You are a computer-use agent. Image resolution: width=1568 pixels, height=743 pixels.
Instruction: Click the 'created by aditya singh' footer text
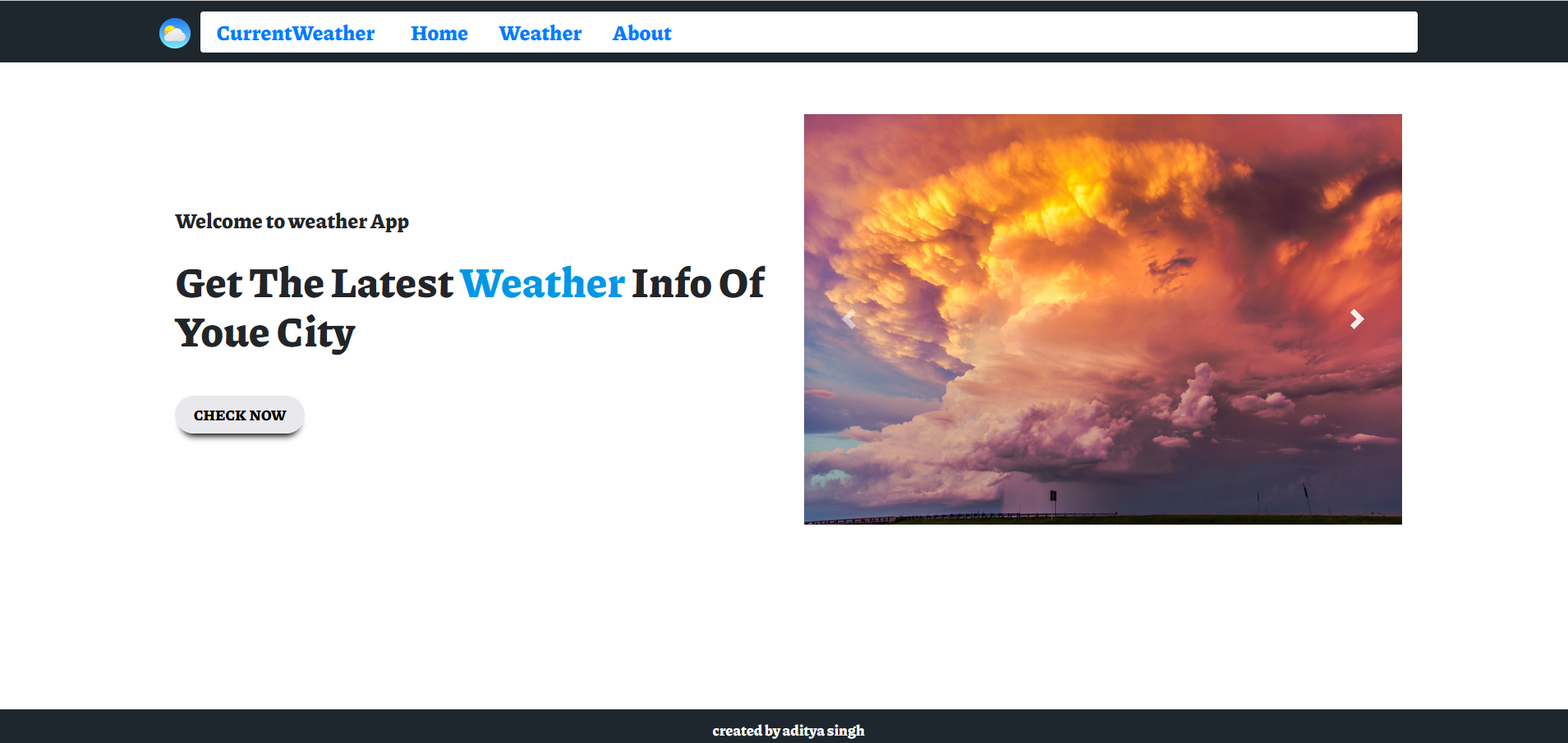[x=788, y=729]
